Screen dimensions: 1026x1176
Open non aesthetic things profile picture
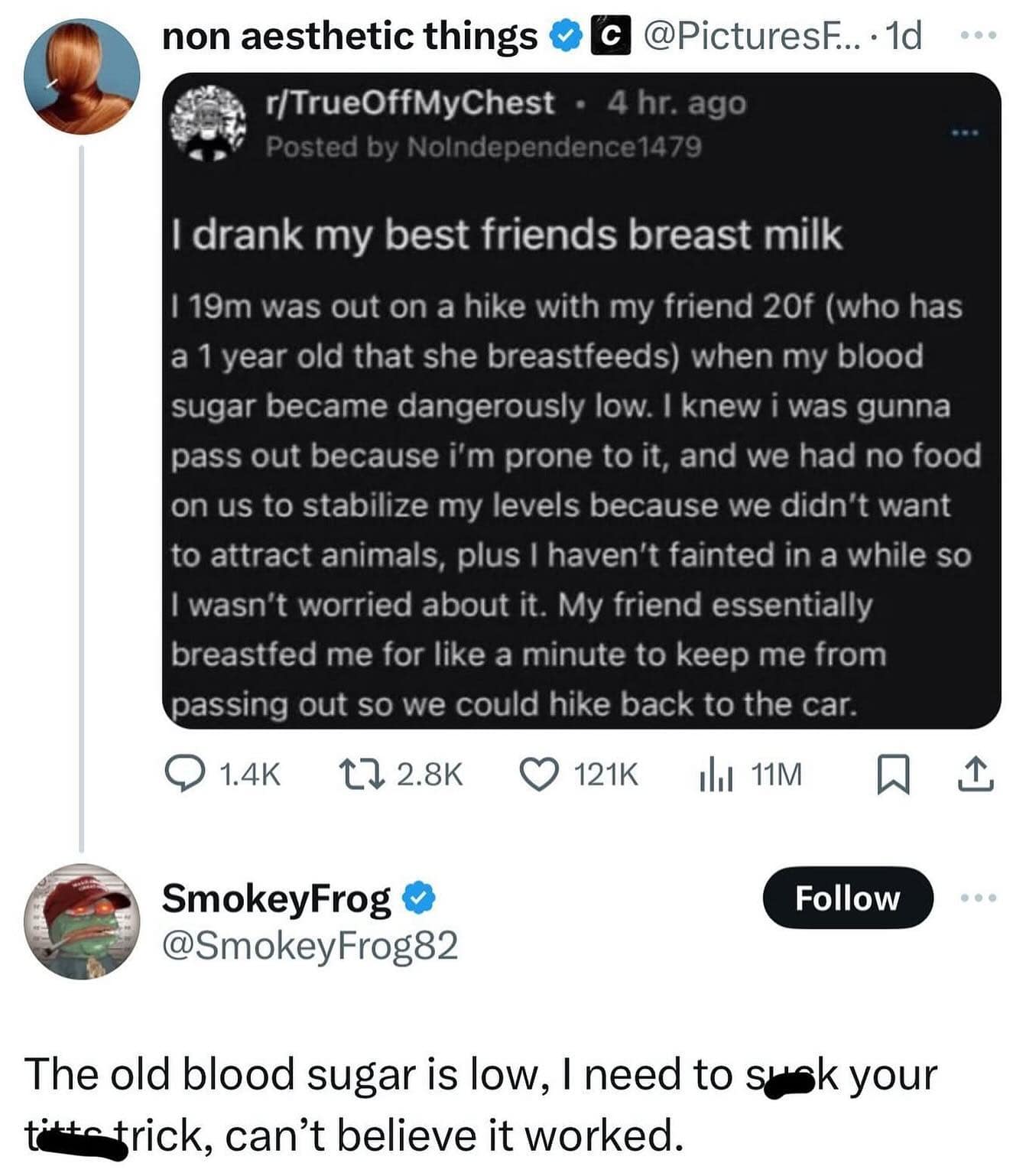[x=82, y=76]
